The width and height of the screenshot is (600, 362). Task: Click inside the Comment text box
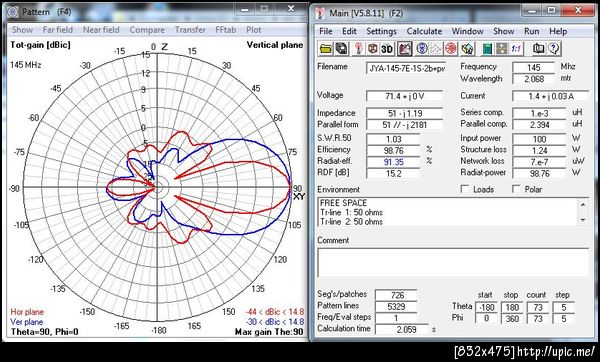[x=453, y=263]
